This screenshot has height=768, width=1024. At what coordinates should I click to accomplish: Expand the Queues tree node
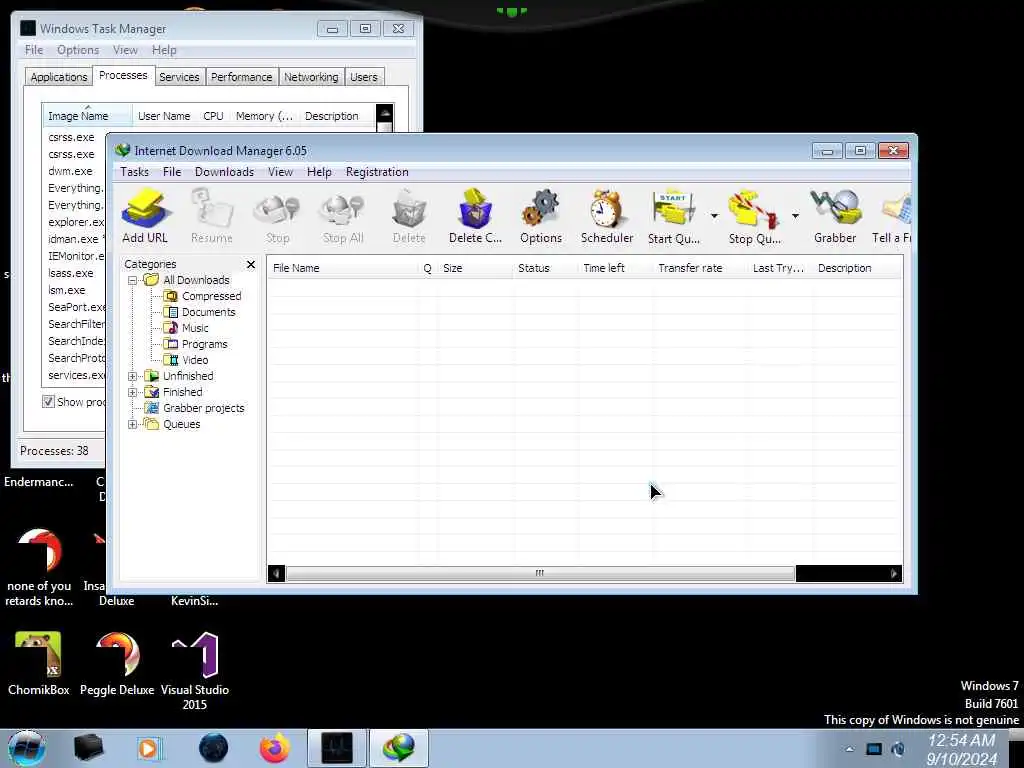coord(133,424)
